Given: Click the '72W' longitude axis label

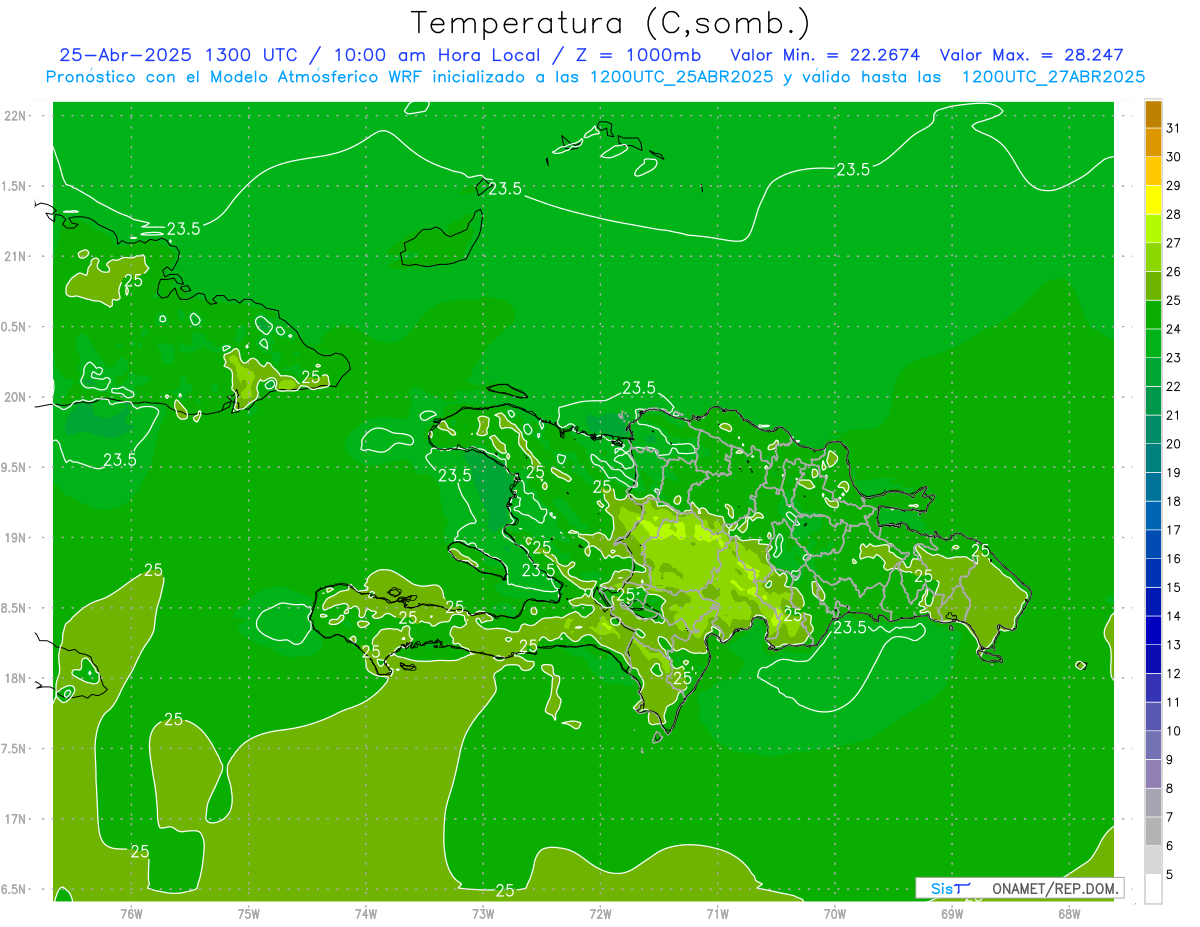Looking at the screenshot, I should click(600, 912).
